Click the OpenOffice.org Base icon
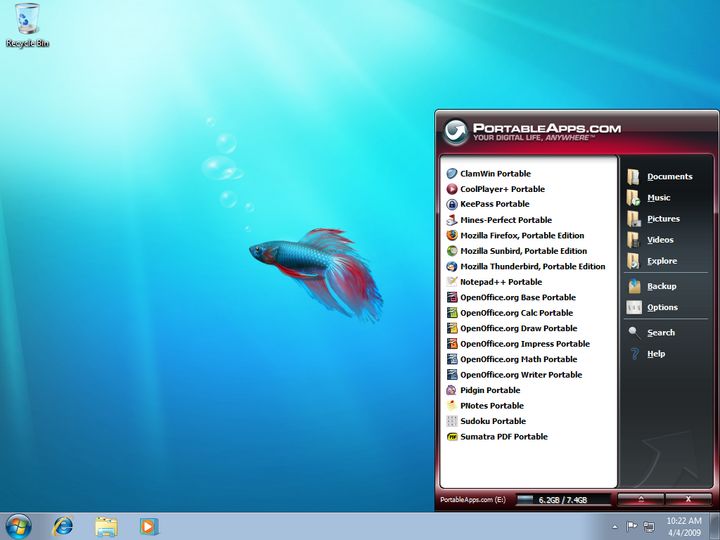720x540 pixels. click(452, 297)
